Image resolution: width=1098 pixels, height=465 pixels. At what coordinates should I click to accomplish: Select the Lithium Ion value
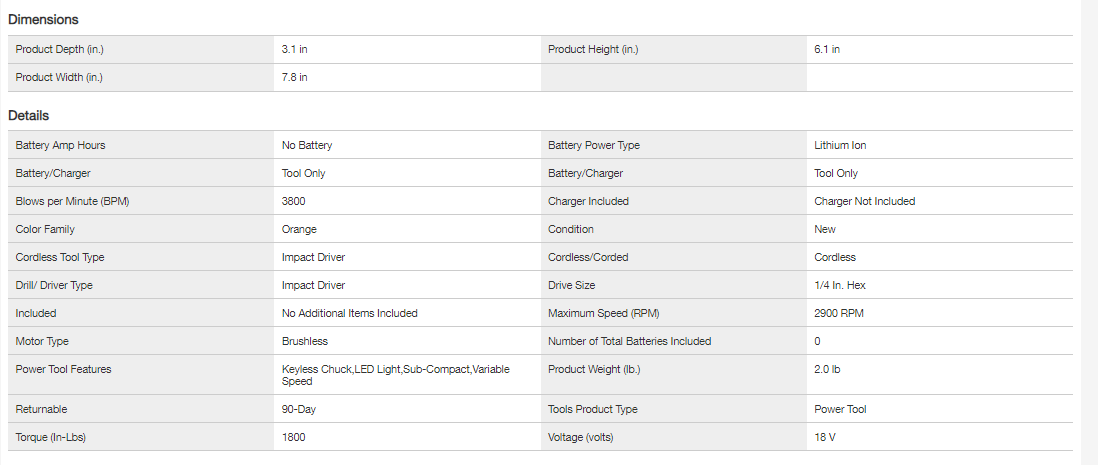(840, 145)
